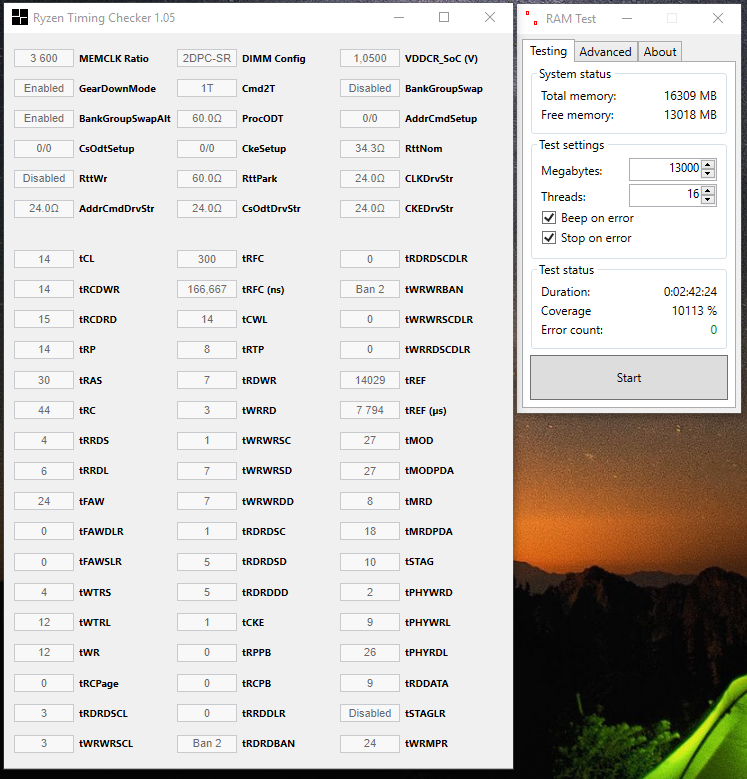Click the tPHYRDL value 26
This screenshot has width=747, height=779.
pos(370,652)
